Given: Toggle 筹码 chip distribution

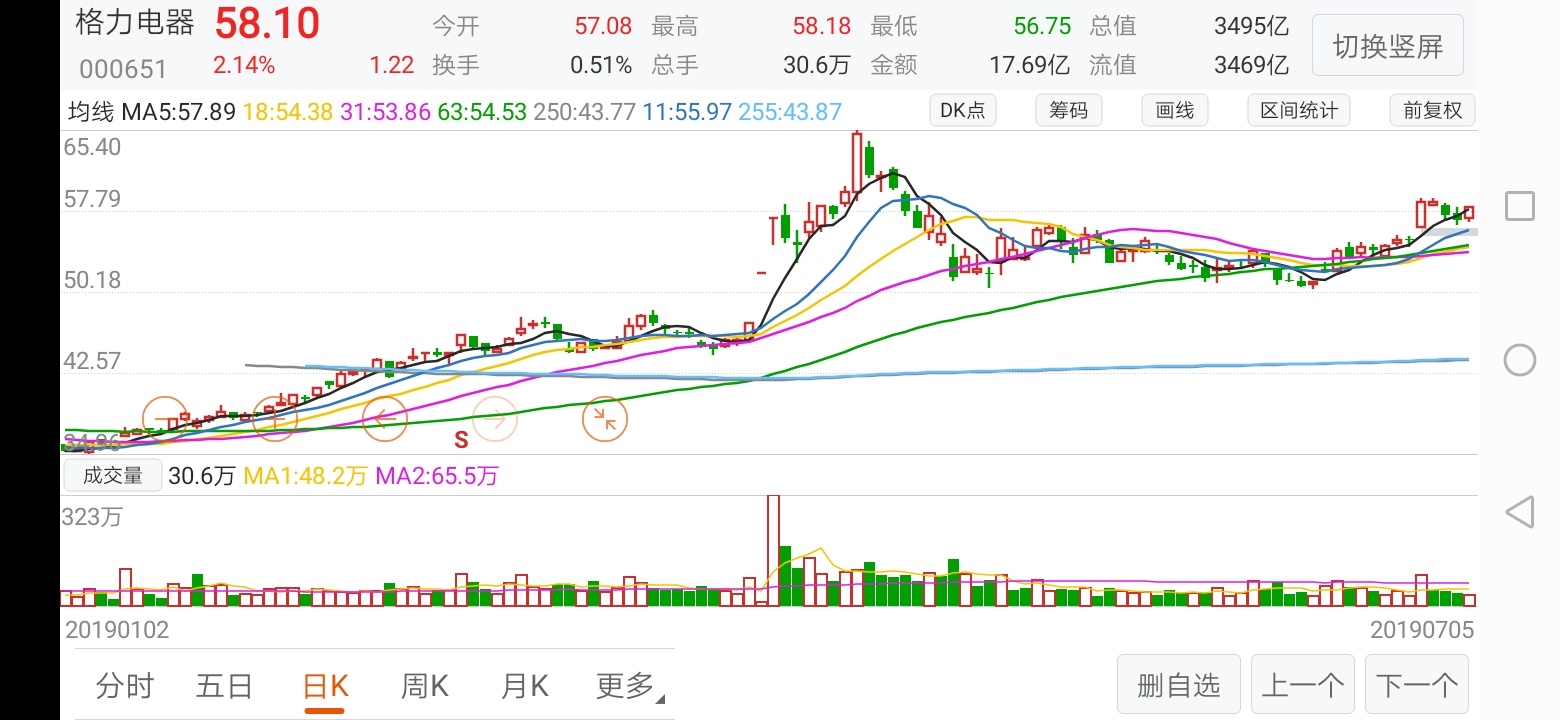Looking at the screenshot, I should click(1068, 110).
